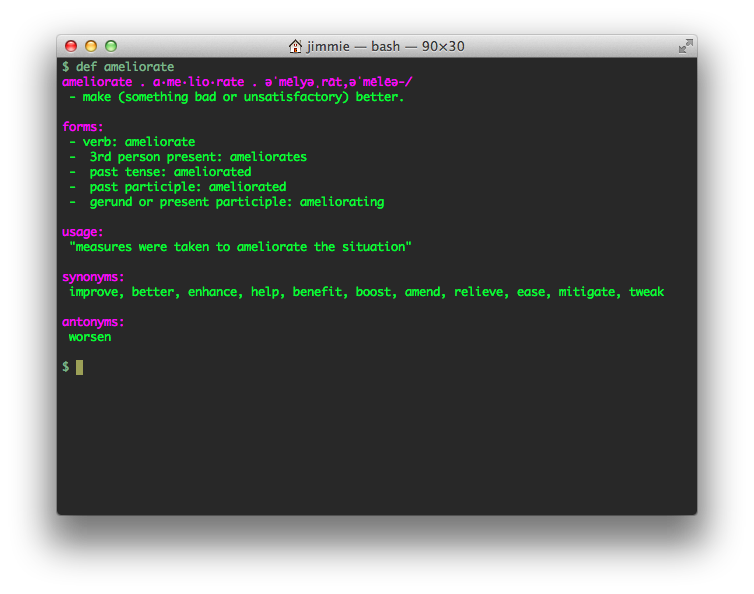Click the window title 'jimmie — bash — 90×30'
754x594 pixels.
point(386,46)
